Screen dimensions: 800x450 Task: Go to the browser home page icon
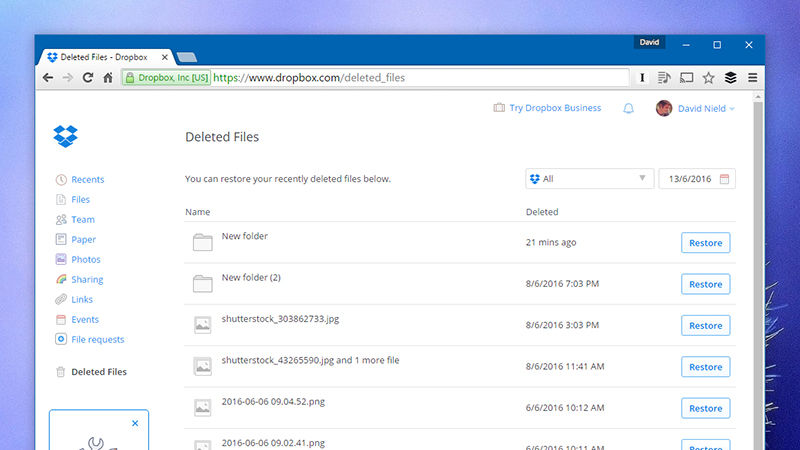[108, 77]
